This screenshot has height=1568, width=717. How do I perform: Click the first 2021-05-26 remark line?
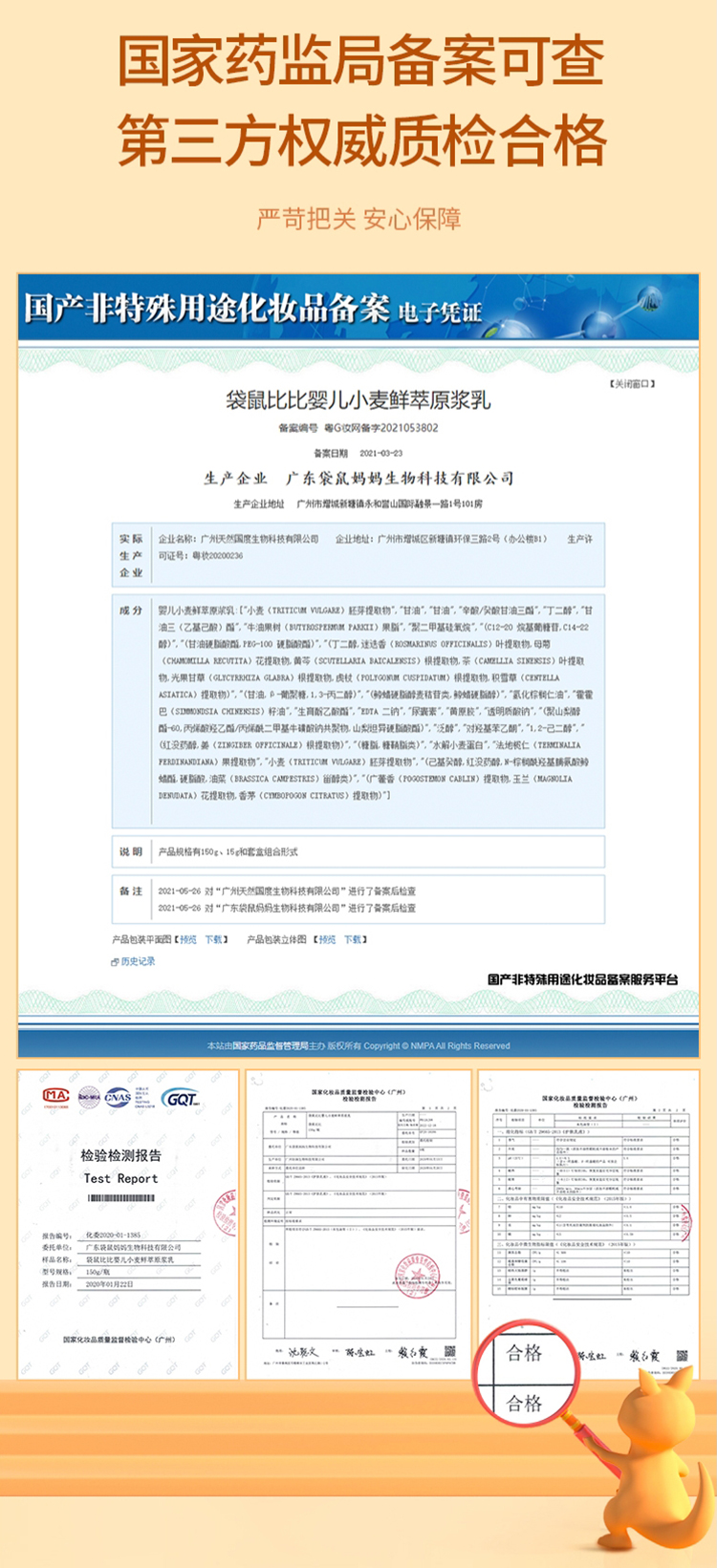[x=287, y=891]
